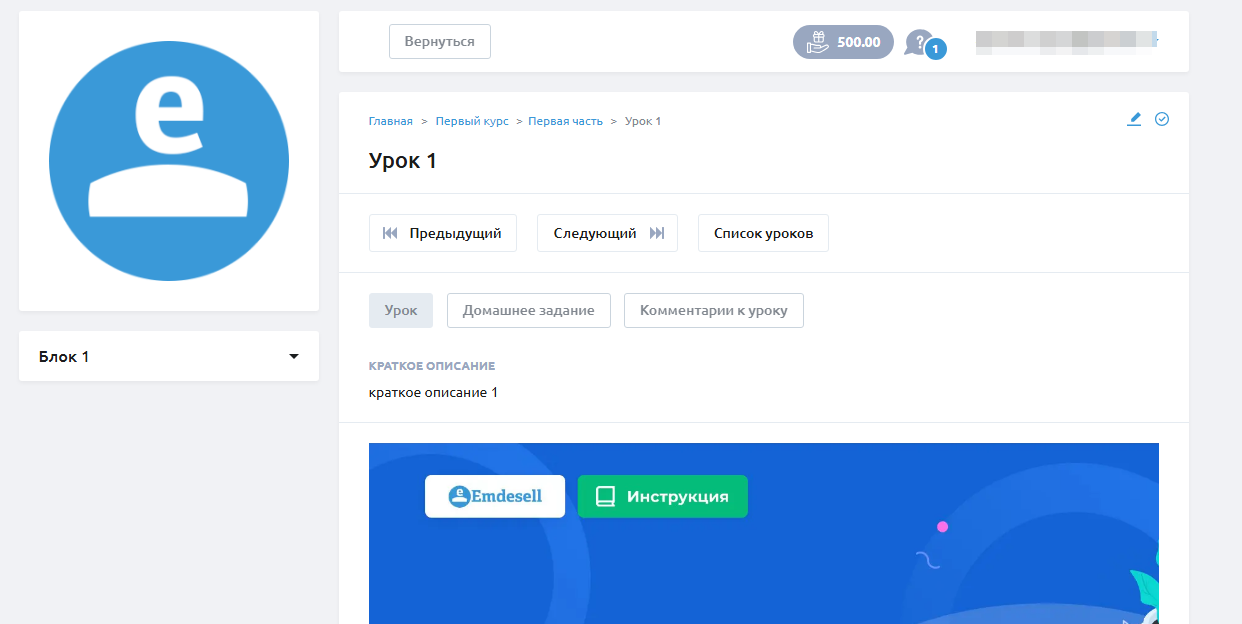The height and width of the screenshot is (624, 1242).
Task: Go to the Предыдущий lesson
Action: pos(443,233)
